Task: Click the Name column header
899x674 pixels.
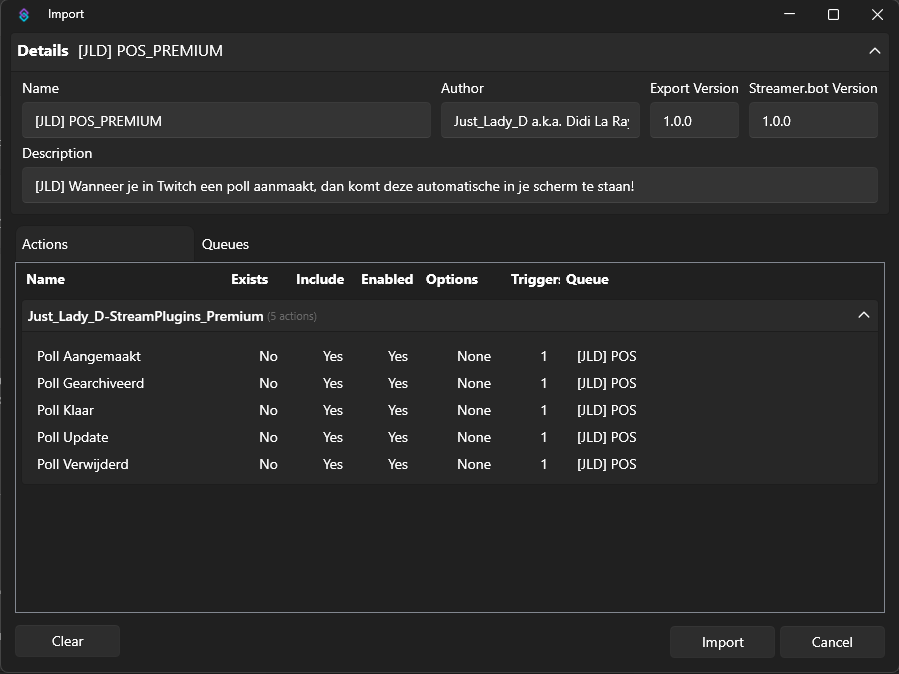Action: [x=46, y=279]
